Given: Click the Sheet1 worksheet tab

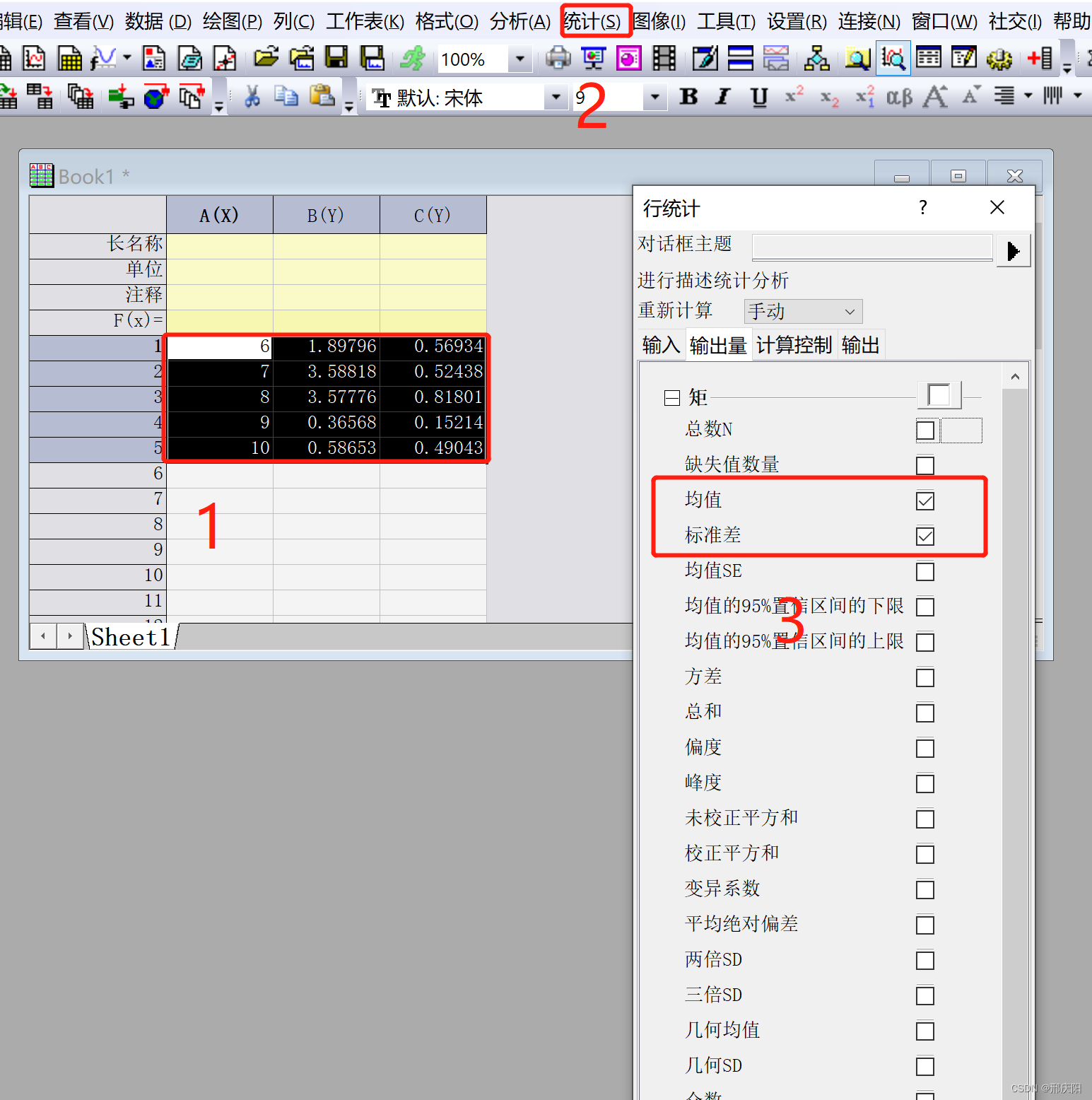Looking at the screenshot, I should (x=131, y=636).
